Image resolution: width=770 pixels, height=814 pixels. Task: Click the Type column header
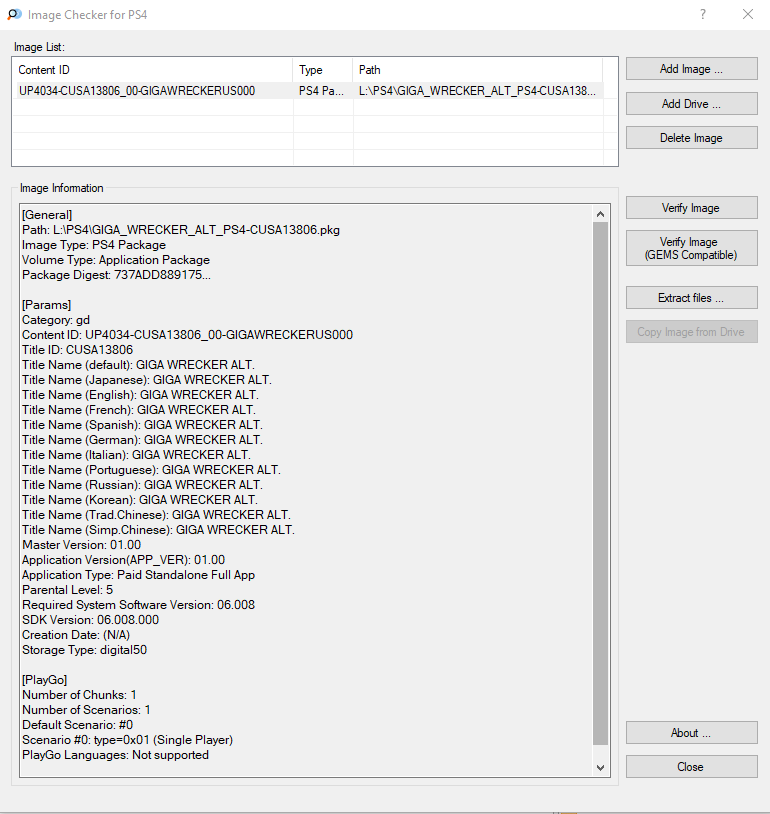(322, 70)
